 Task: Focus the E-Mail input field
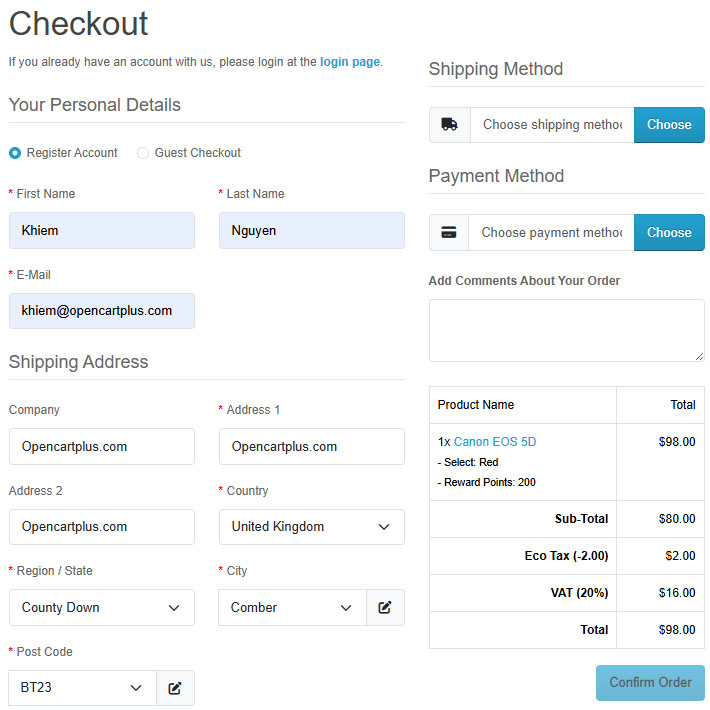[x=102, y=311]
